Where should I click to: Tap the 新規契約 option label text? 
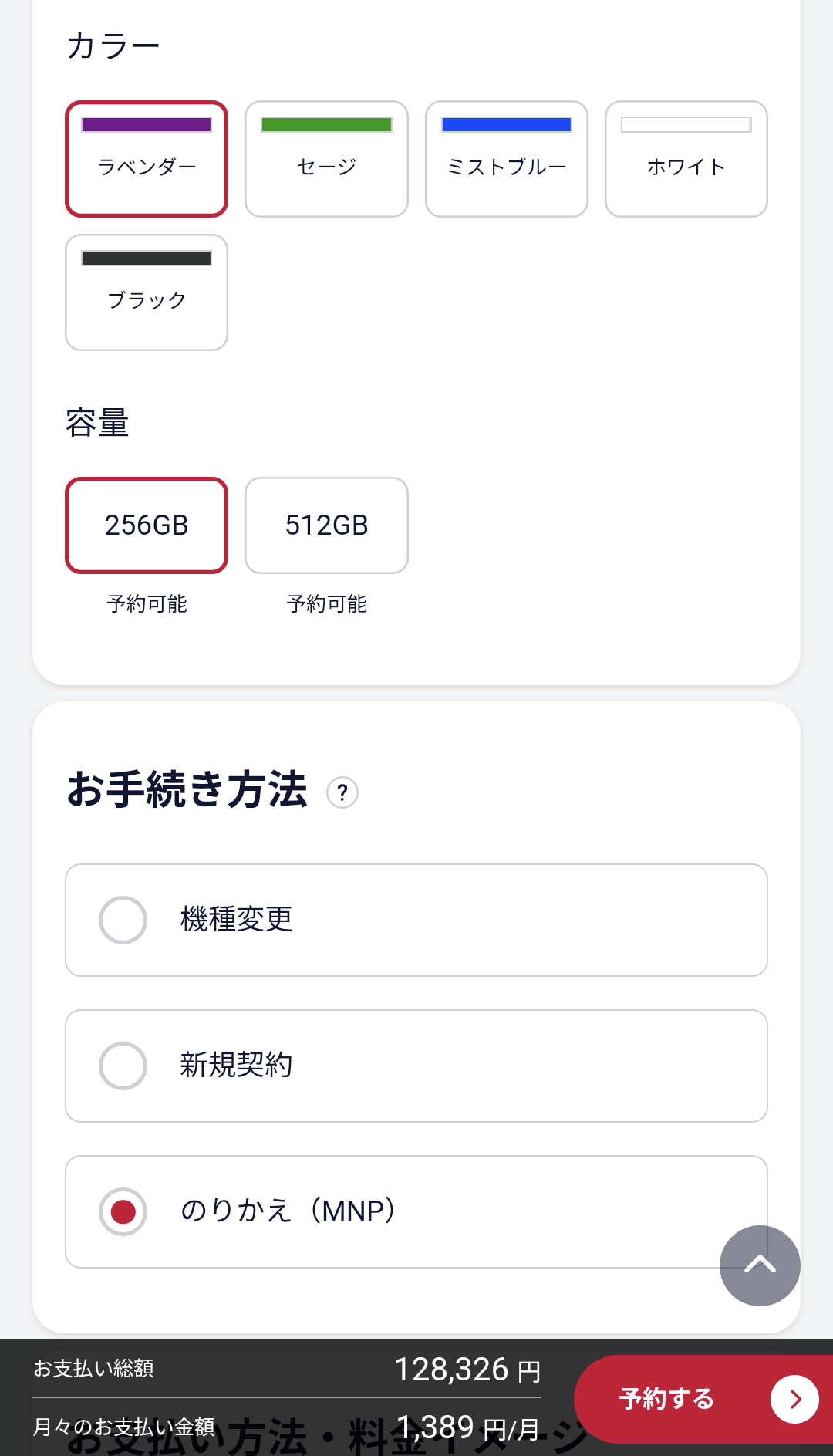point(237,1066)
